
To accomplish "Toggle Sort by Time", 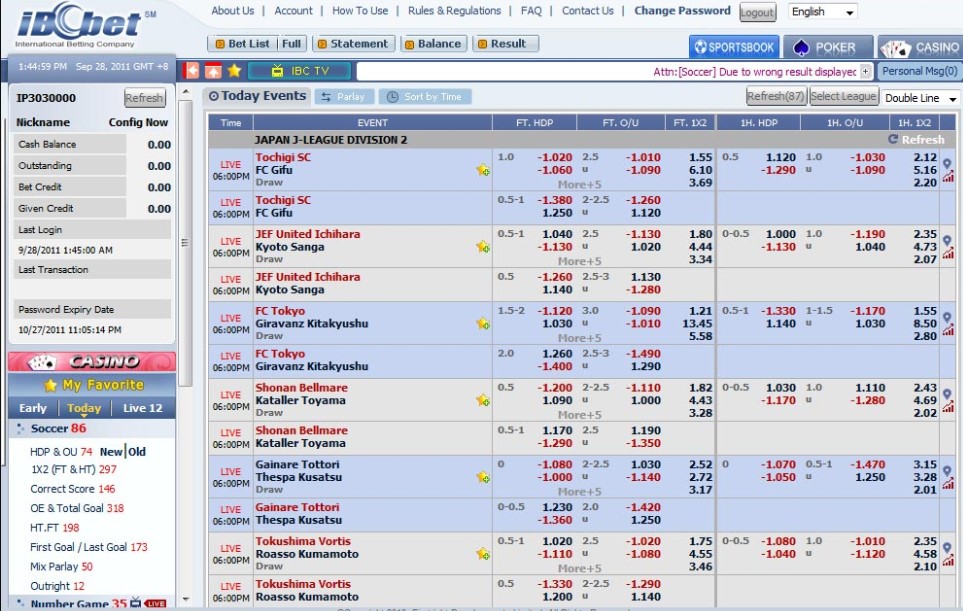I will point(425,96).
